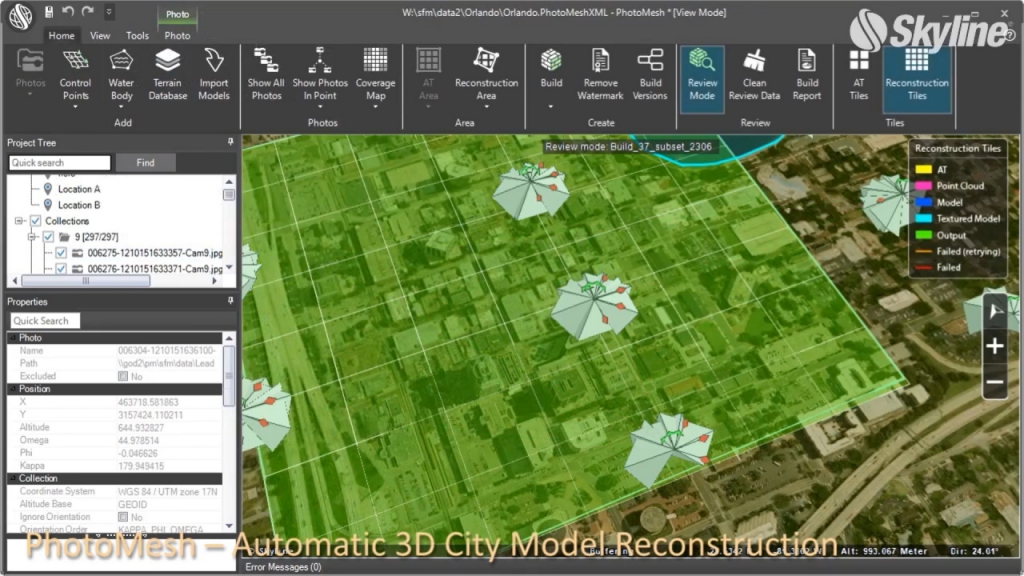Collapse the Position property group
This screenshot has height=576, width=1024.
(x=12, y=389)
